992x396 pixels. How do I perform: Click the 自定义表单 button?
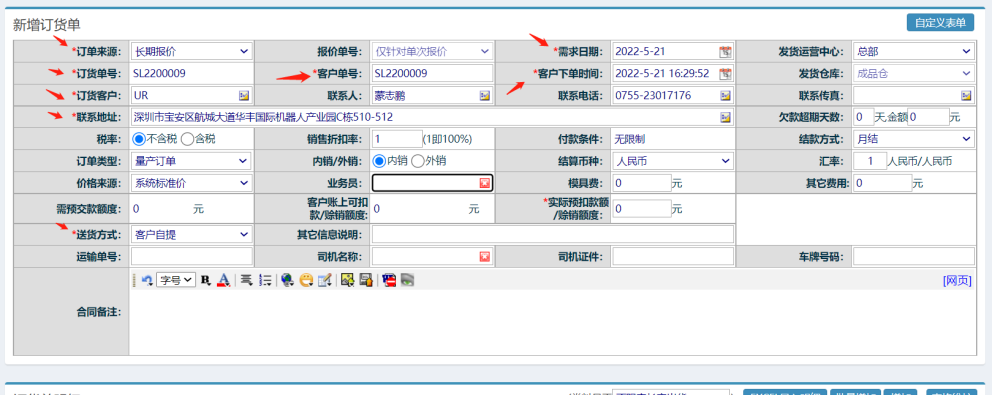coord(940,22)
